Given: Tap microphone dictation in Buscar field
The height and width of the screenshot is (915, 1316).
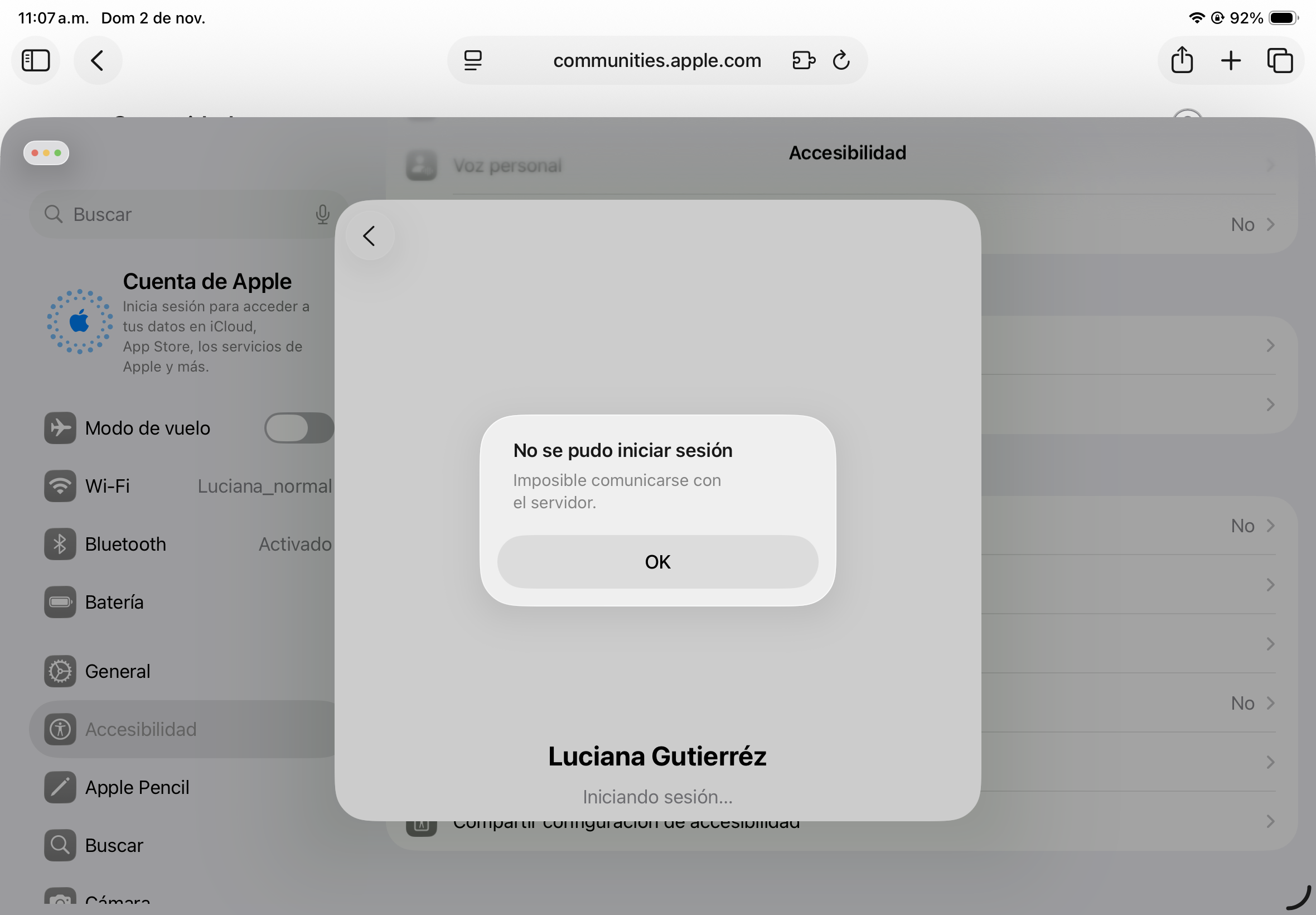Looking at the screenshot, I should click(x=322, y=214).
